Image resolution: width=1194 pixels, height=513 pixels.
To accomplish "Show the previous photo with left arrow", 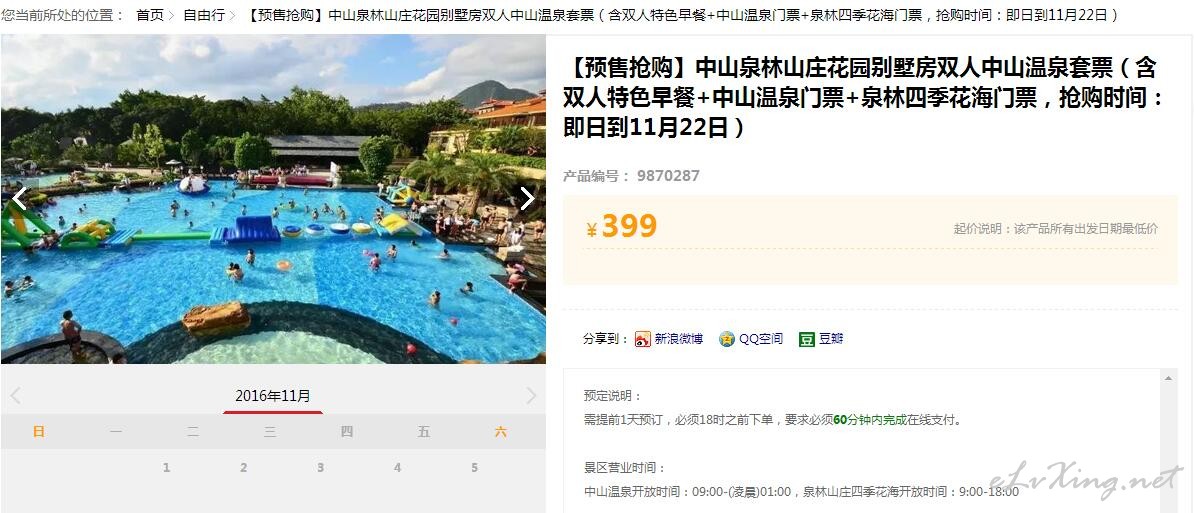I will (19, 199).
